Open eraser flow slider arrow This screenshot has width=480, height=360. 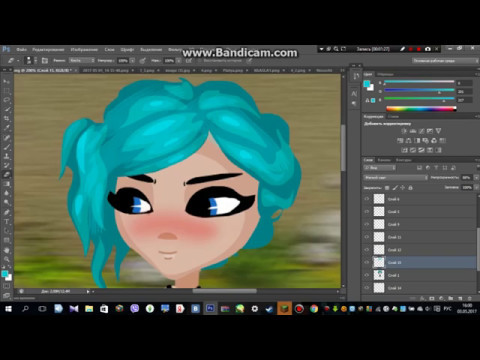[x=179, y=61]
